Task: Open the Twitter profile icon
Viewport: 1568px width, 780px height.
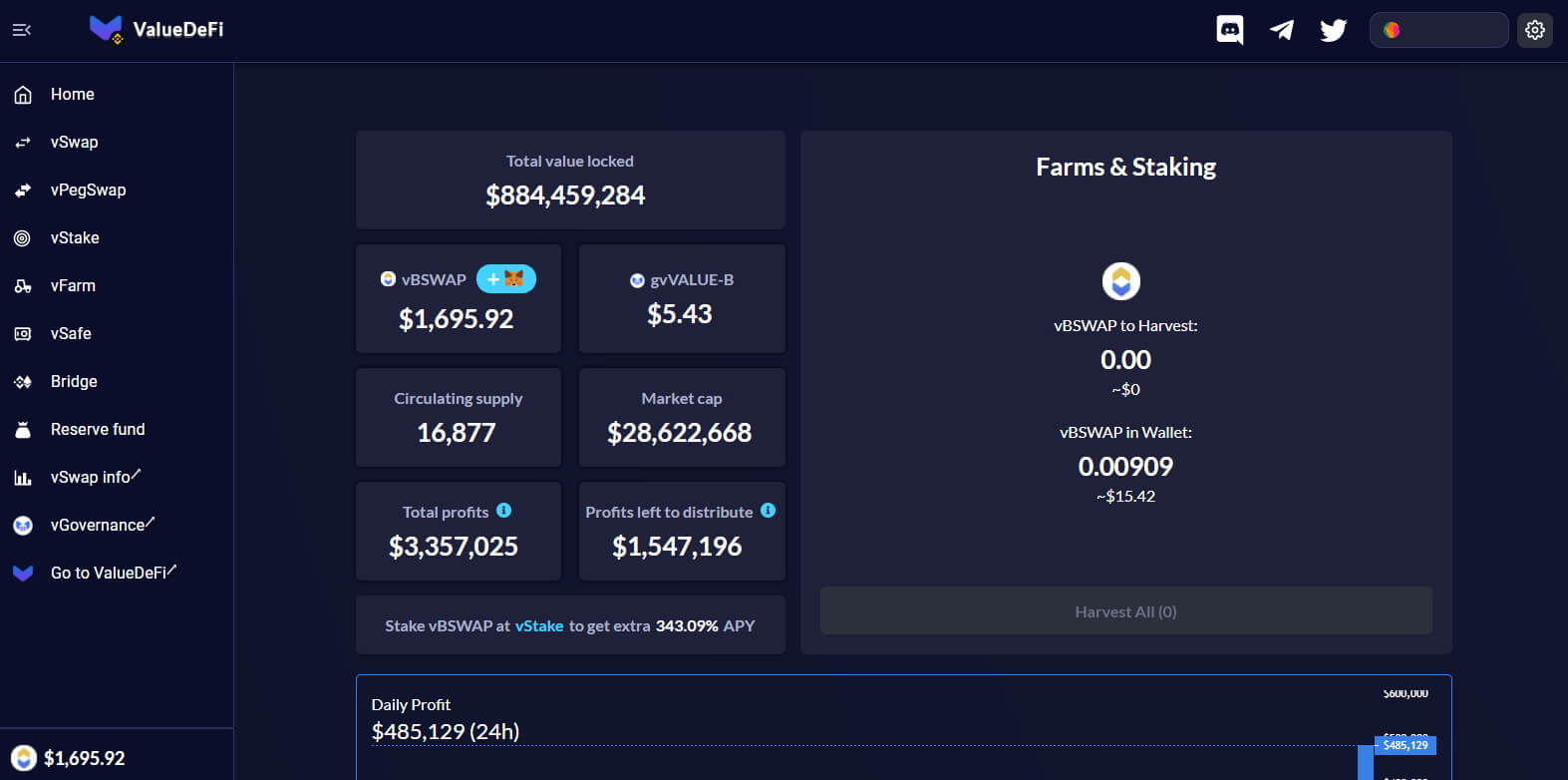Action: pyautogui.click(x=1334, y=30)
